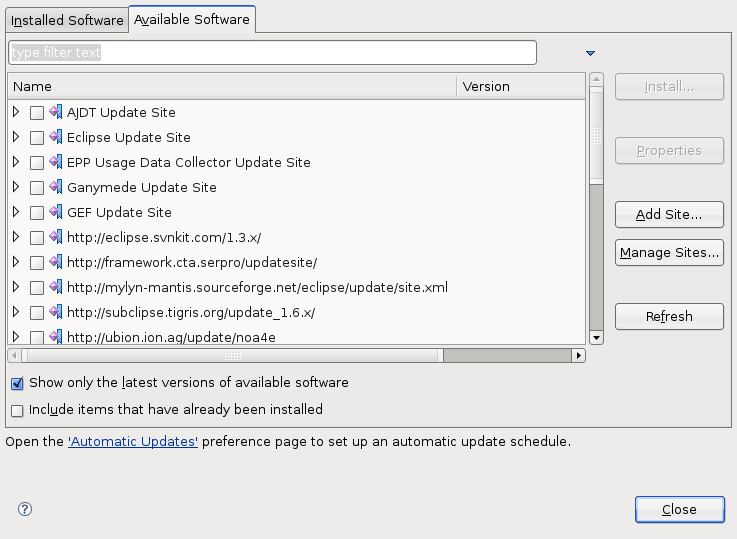This screenshot has height=539, width=737.
Task: Expand the Eclipse Update Site tree node
Action: point(16,137)
